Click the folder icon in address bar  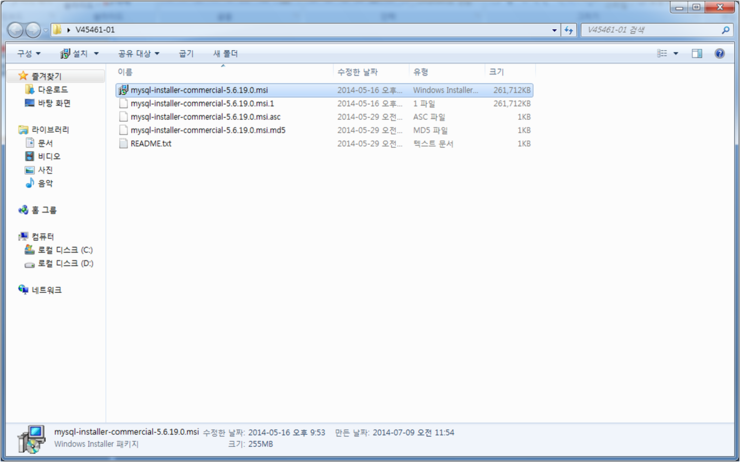pos(57,30)
